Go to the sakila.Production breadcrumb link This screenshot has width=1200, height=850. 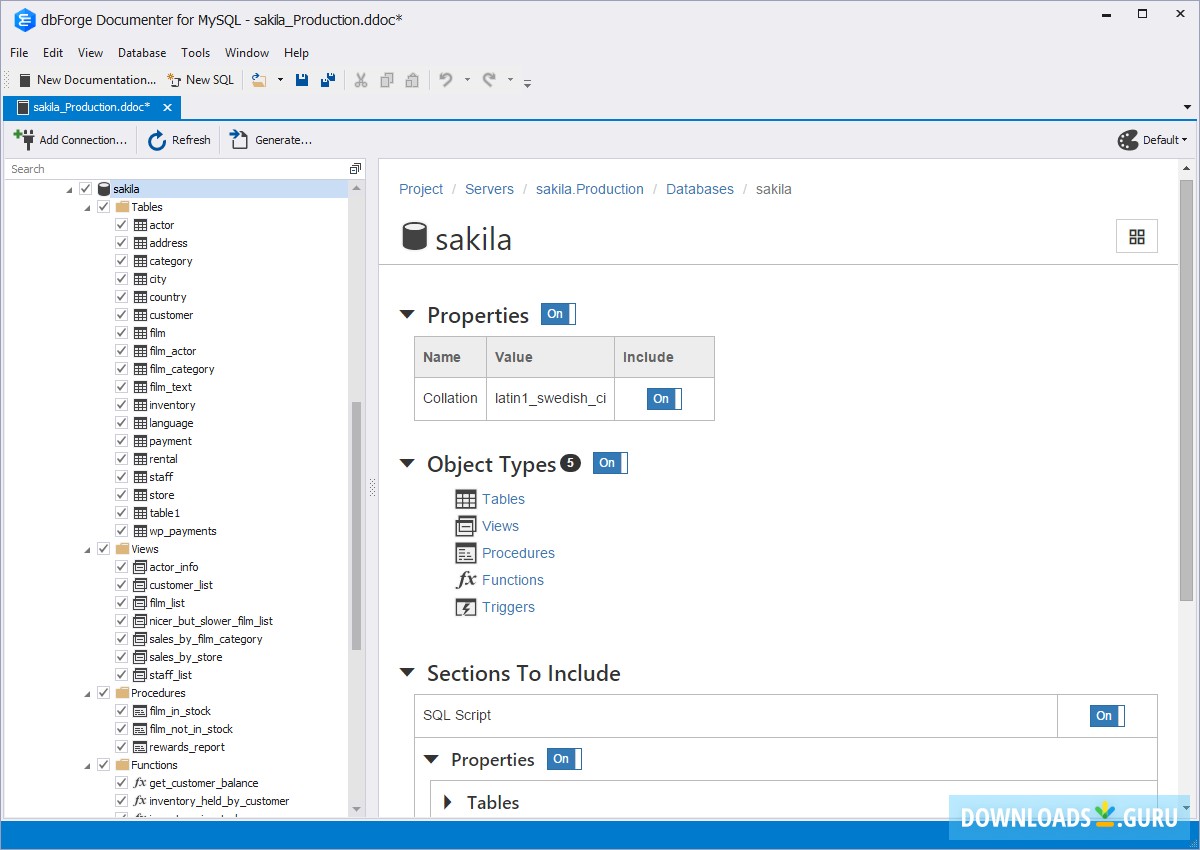click(590, 189)
